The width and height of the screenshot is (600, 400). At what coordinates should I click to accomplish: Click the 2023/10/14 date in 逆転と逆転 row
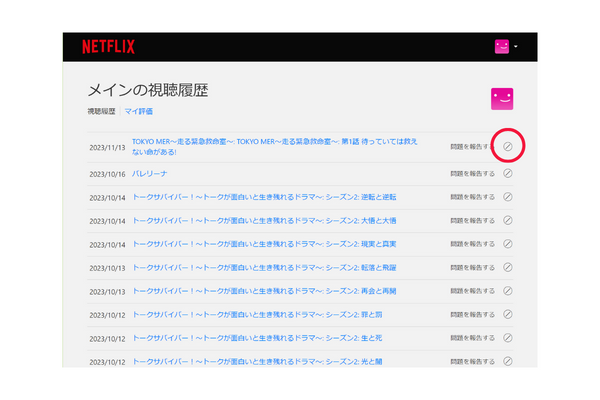point(108,198)
